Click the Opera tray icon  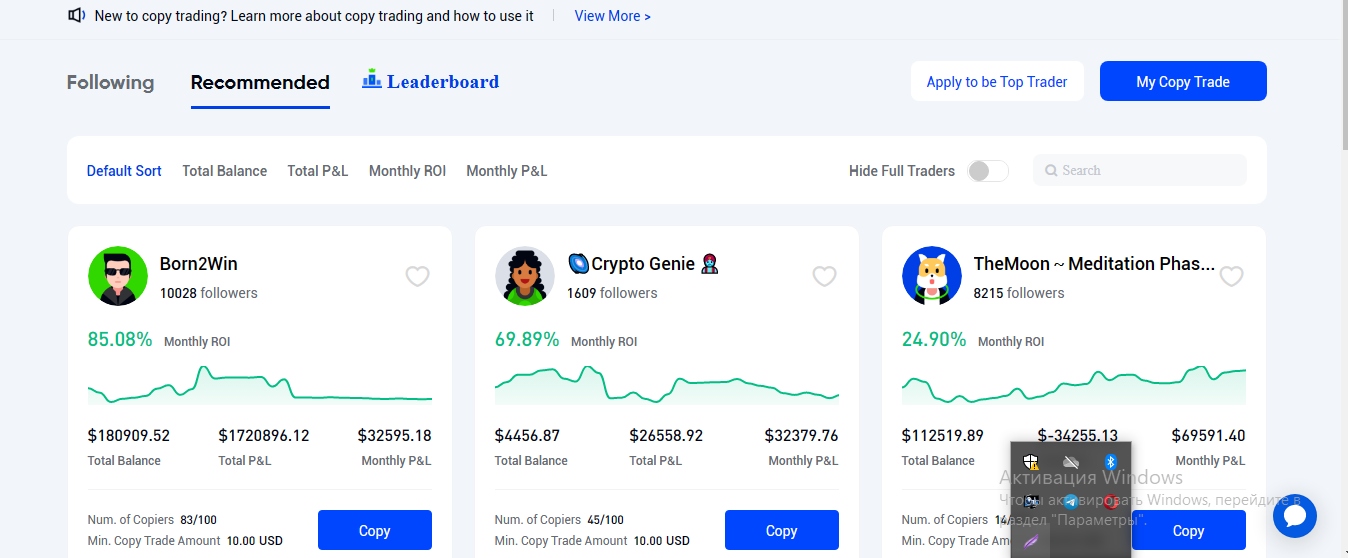click(x=1110, y=501)
